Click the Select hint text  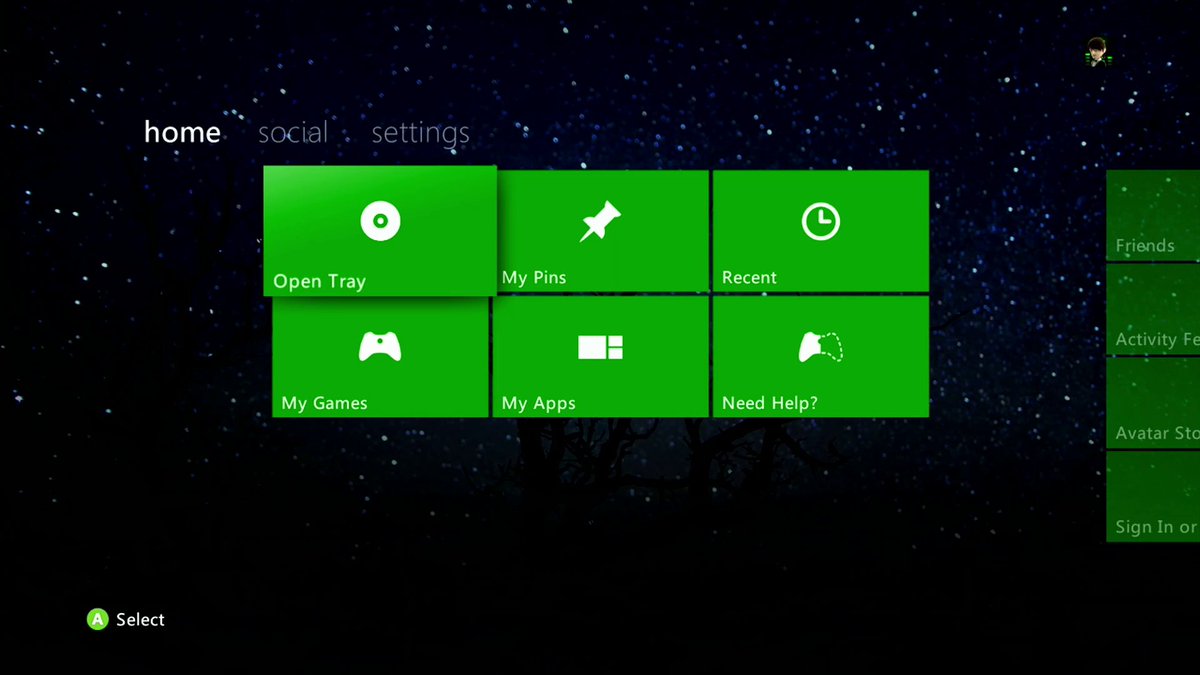[x=140, y=620]
